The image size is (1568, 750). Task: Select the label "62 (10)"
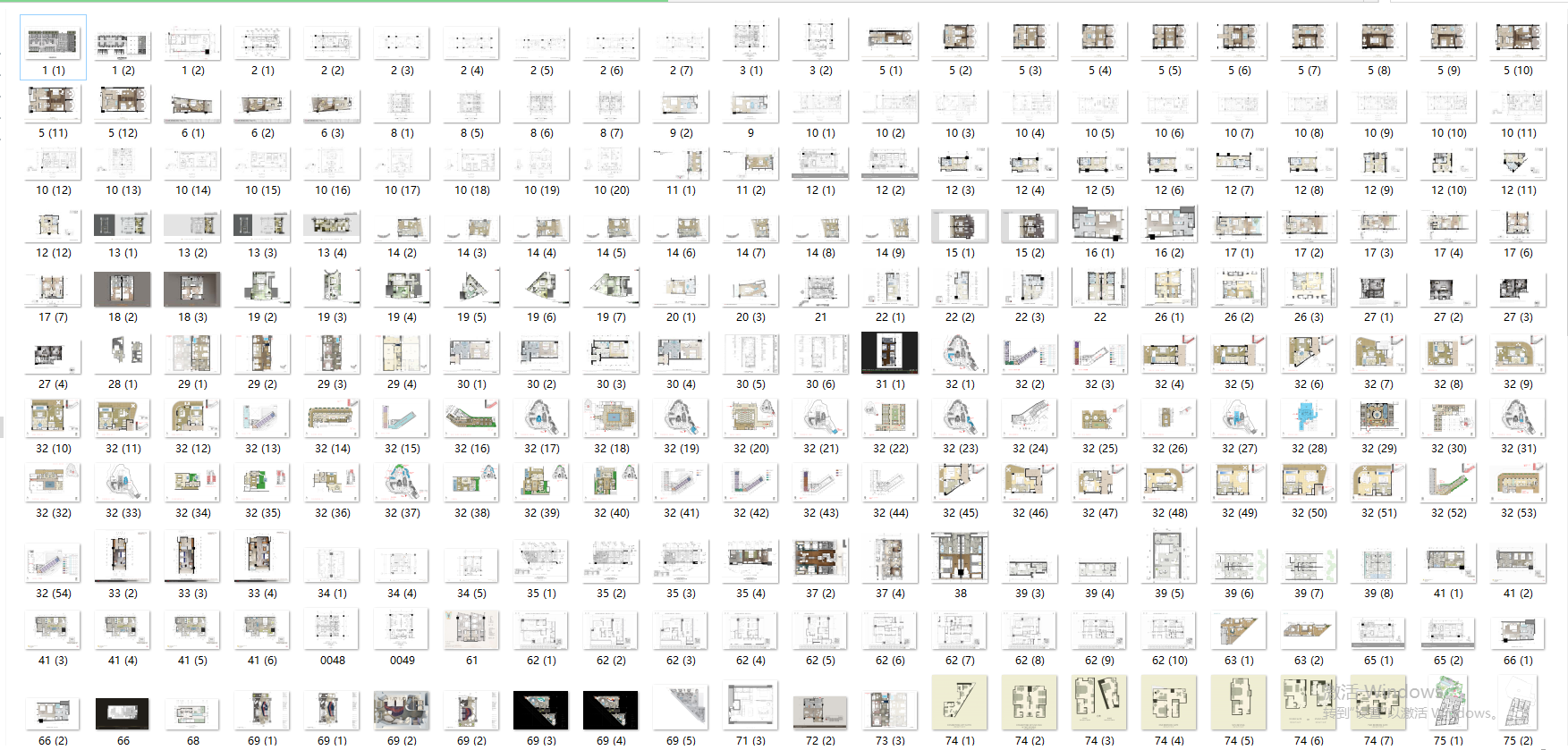[x=1169, y=660]
